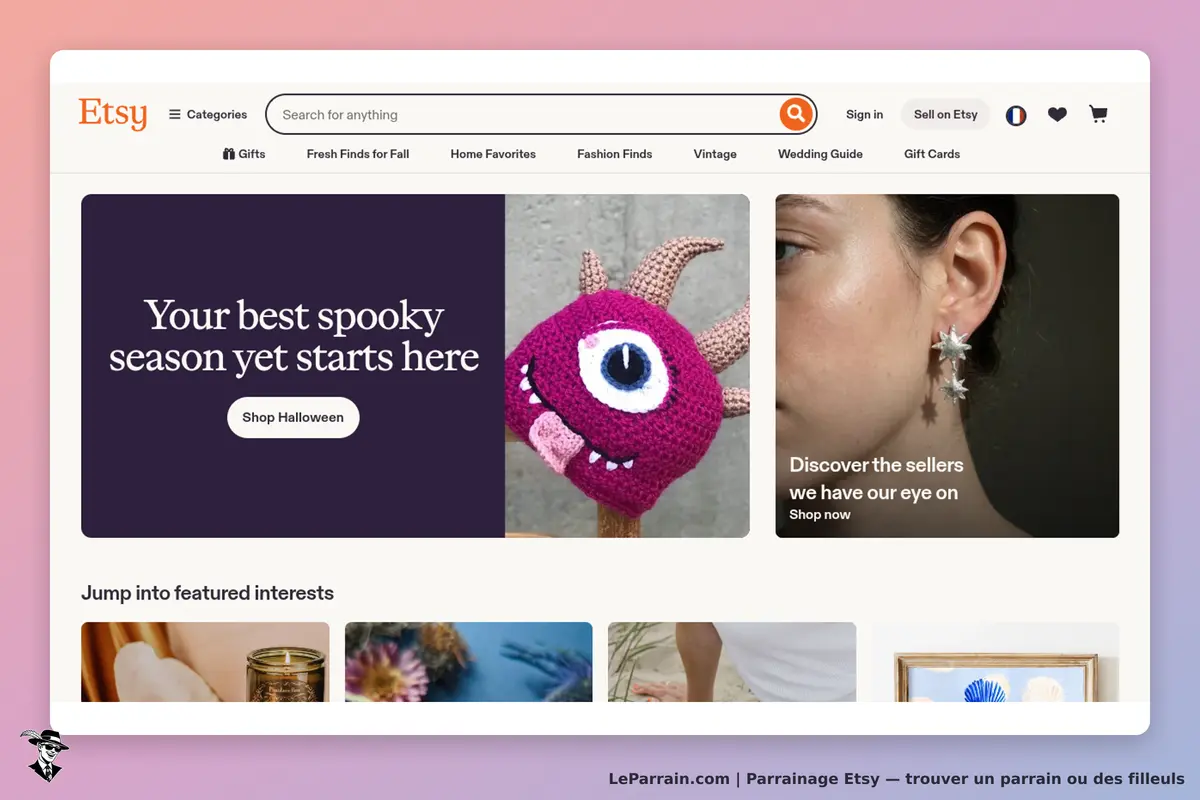Click Your best spooky season headline
The height and width of the screenshot is (800, 1200).
[x=294, y=336]
